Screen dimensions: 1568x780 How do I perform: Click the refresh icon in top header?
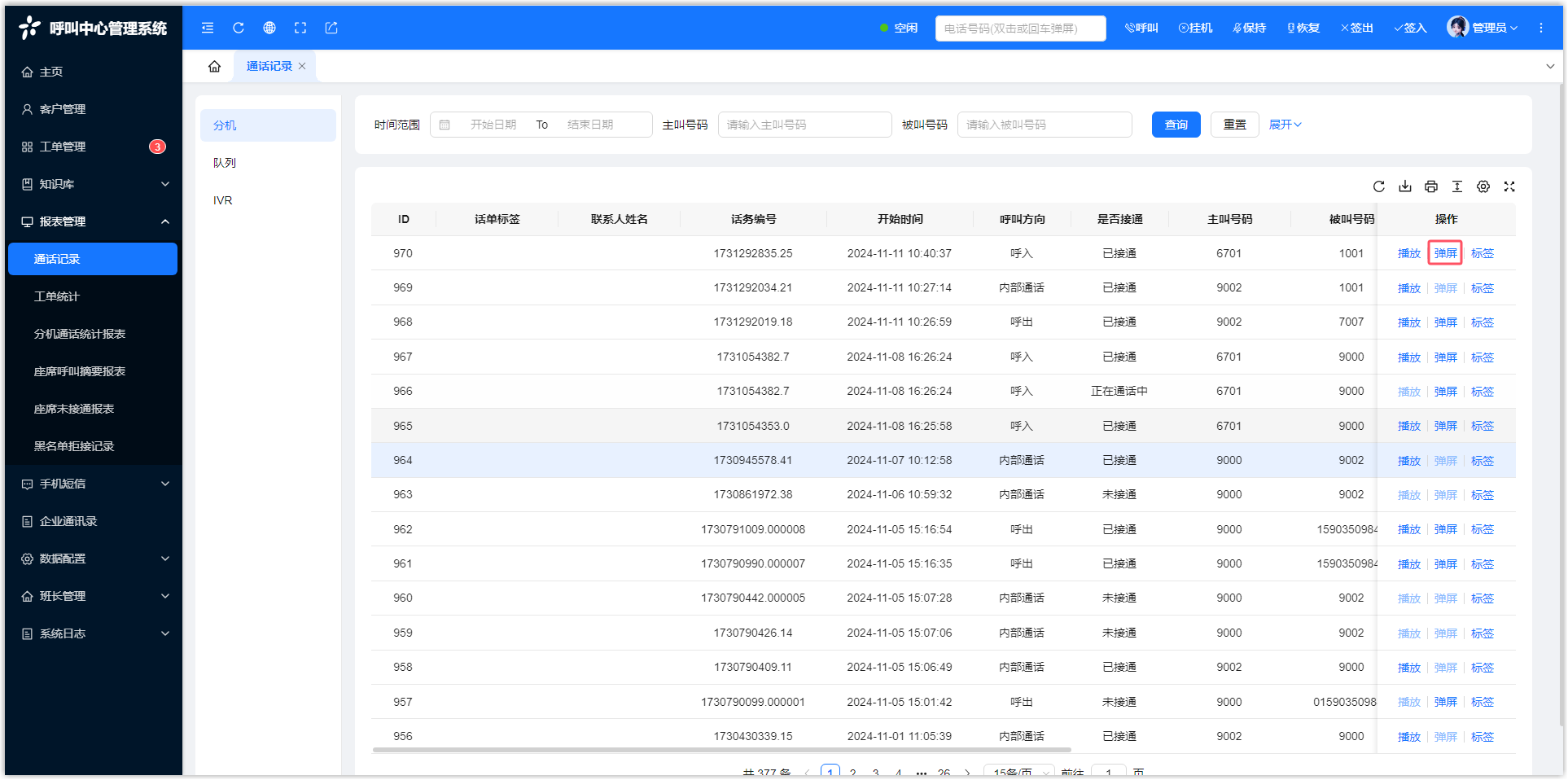pos(239,28)
